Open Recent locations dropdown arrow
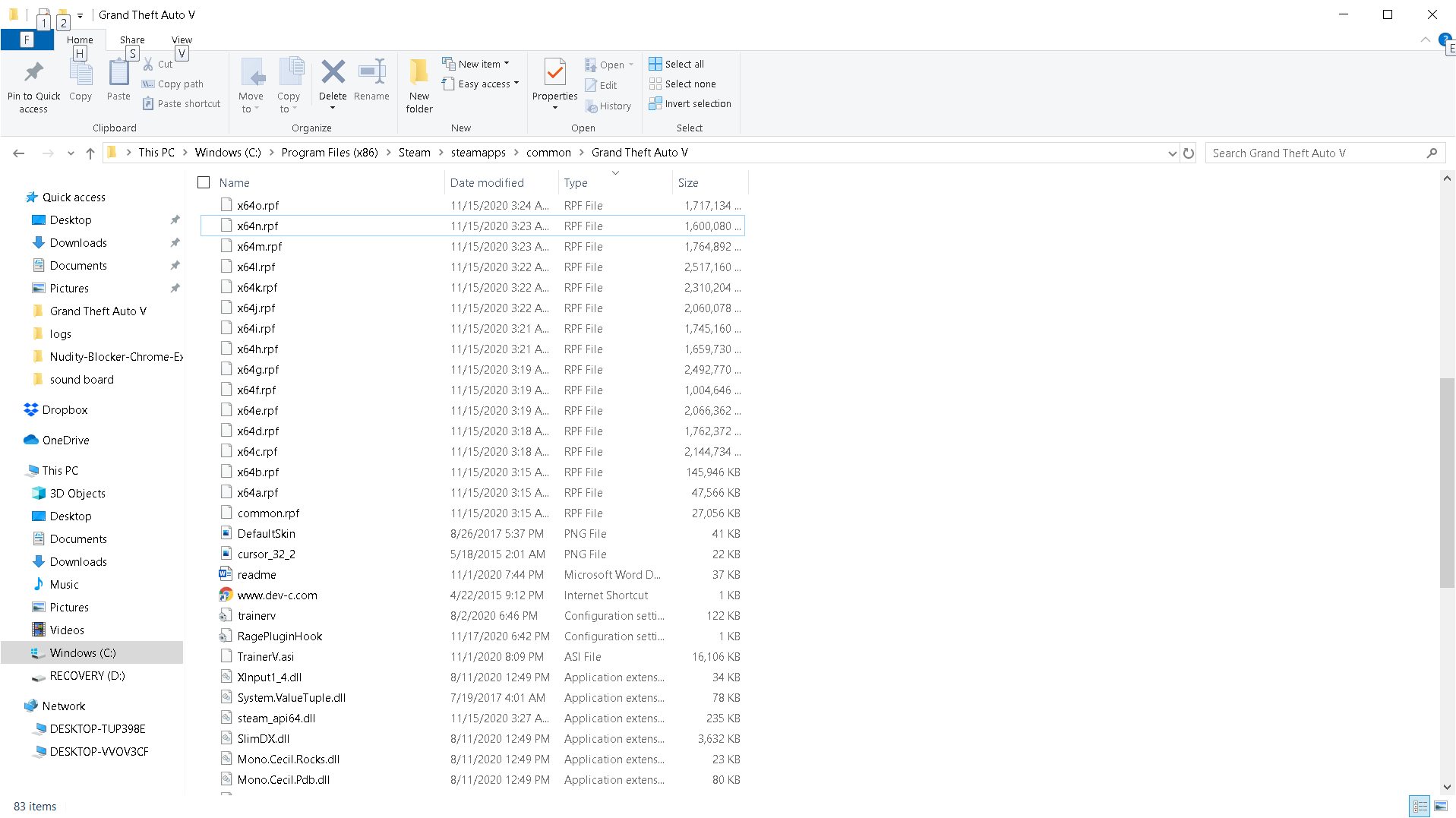 click(x=71, y=153)
